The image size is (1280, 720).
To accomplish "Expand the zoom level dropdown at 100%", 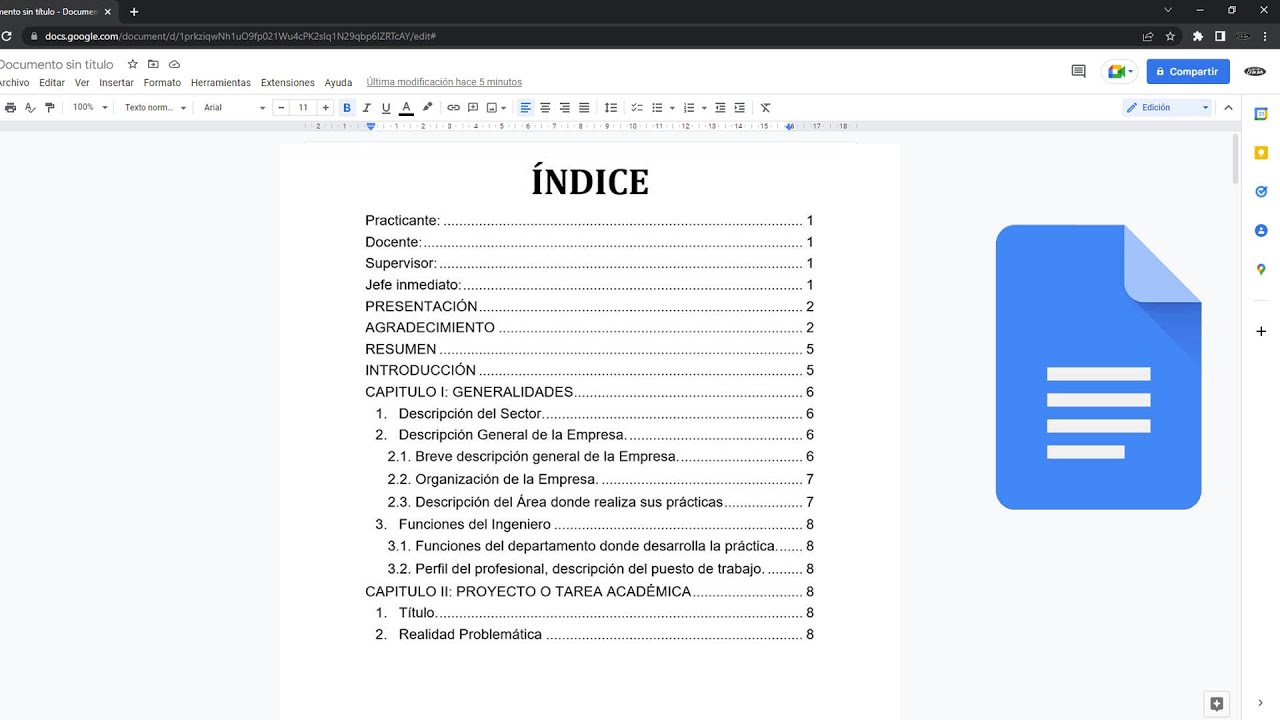I will 88,107.
